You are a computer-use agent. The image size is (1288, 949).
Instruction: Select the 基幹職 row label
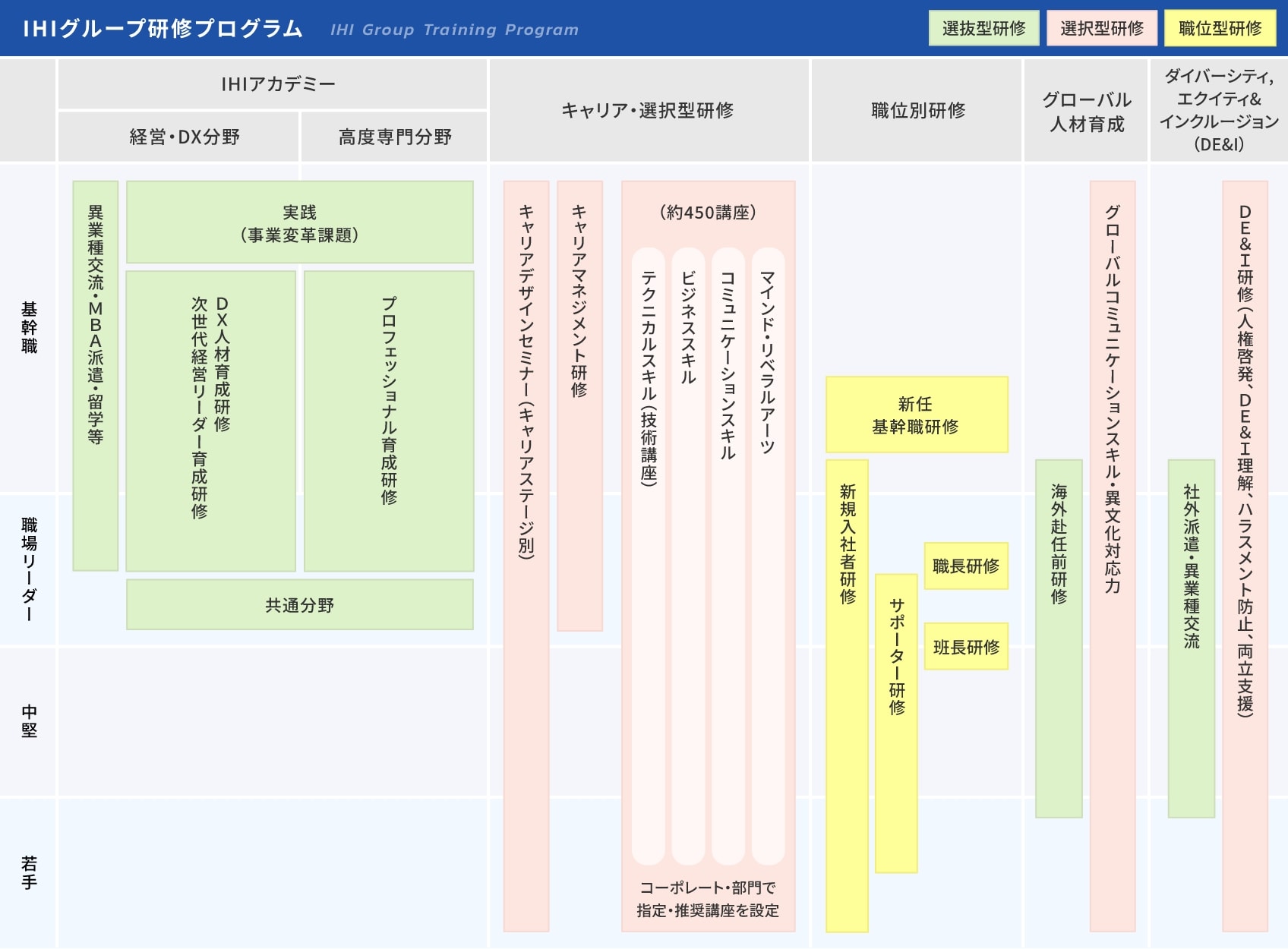[x=29, y=327]
